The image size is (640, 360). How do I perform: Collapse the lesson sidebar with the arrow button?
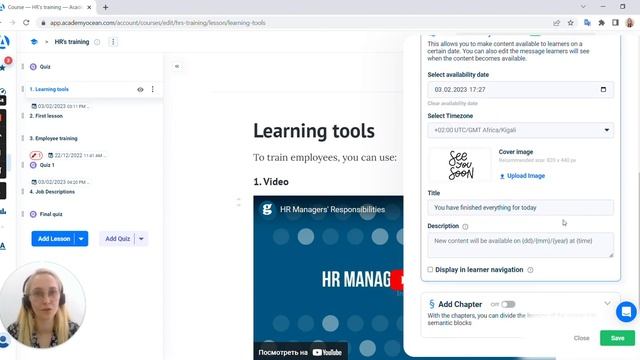click(177, 66)
